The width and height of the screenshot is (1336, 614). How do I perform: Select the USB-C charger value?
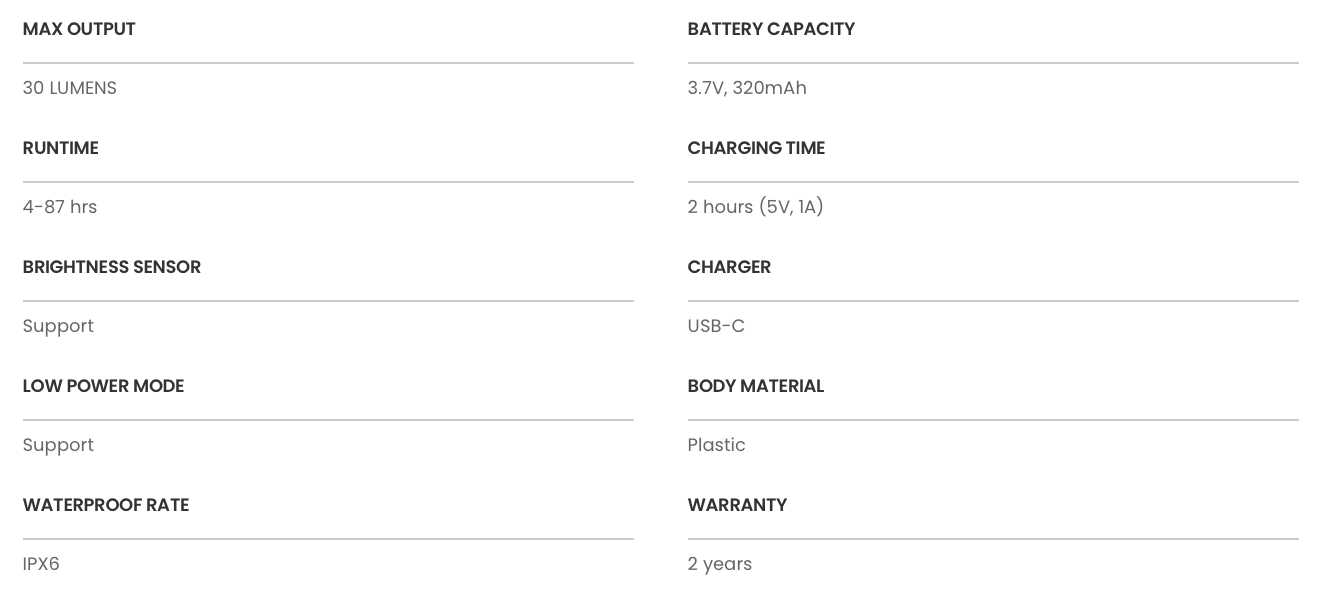click(716, 326)
